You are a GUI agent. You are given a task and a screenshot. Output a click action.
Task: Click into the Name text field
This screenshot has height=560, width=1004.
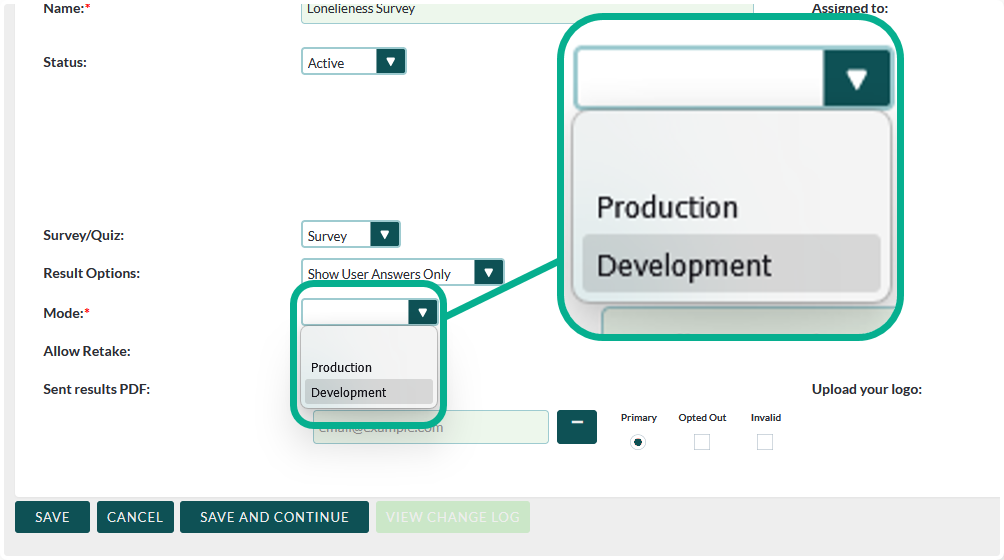coord(527,11)
